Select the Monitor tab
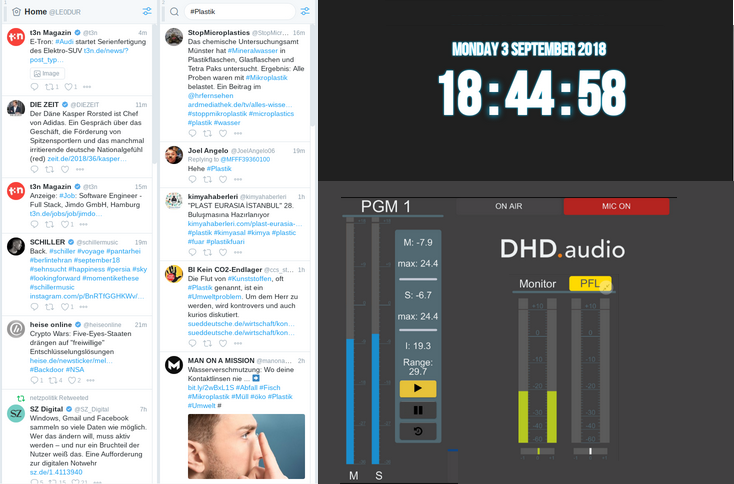This screenshot has width=734, height=484. (x=537, y=284)
